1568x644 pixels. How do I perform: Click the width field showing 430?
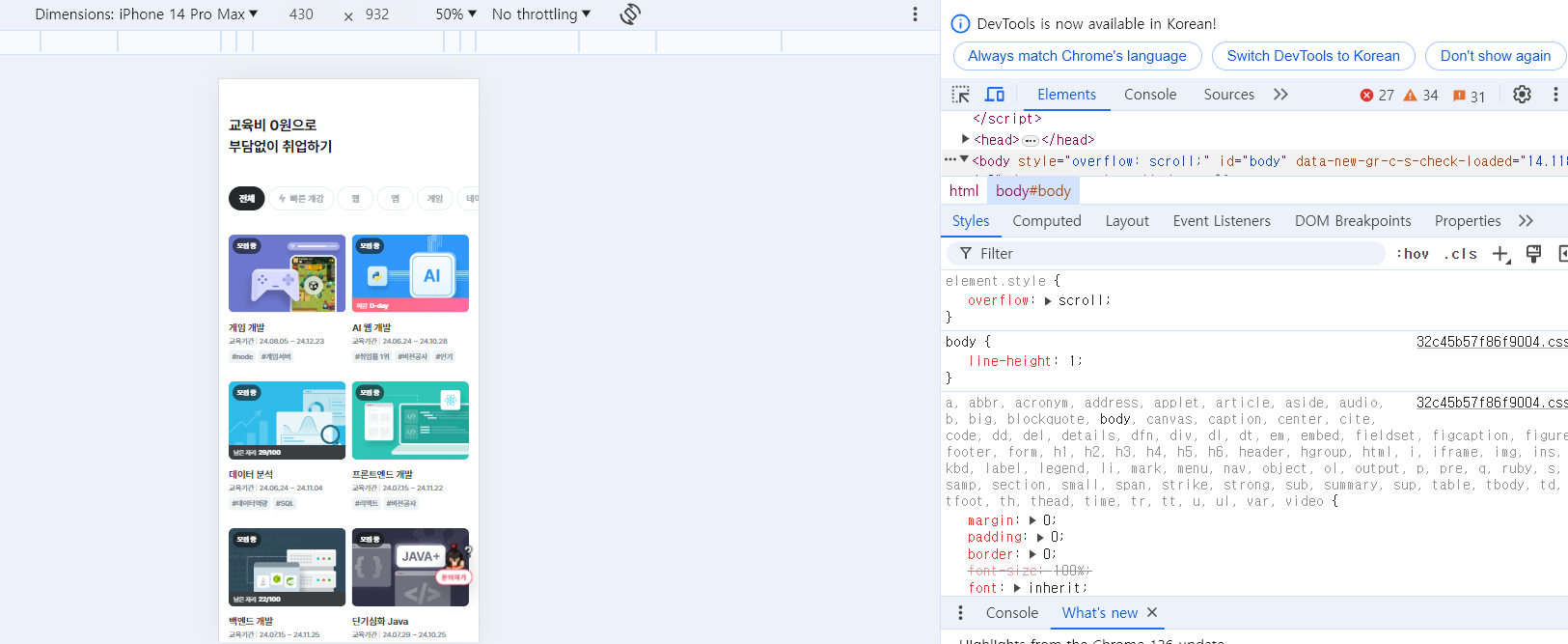pos(301,14)
